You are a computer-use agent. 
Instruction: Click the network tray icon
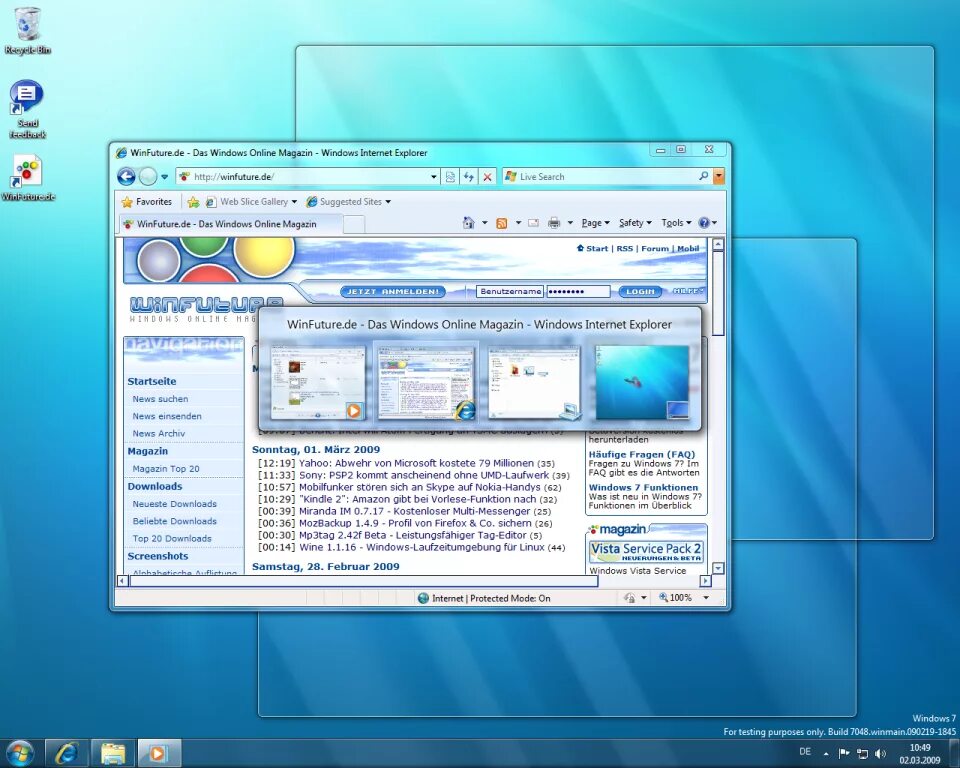point(862,753)
